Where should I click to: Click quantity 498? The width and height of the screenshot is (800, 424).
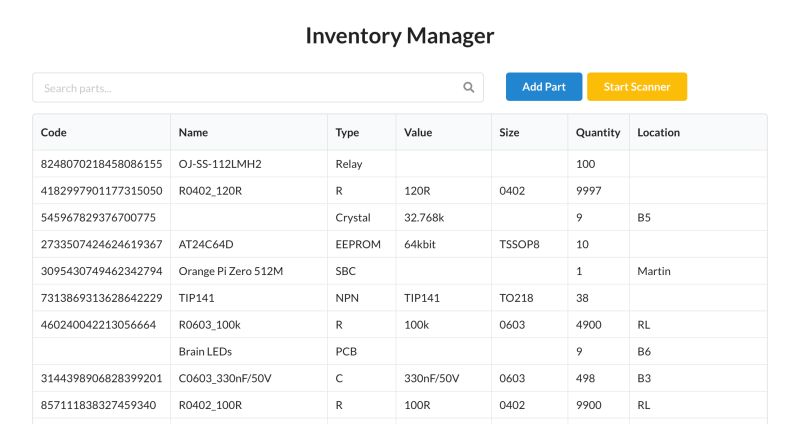pos(585,378)
